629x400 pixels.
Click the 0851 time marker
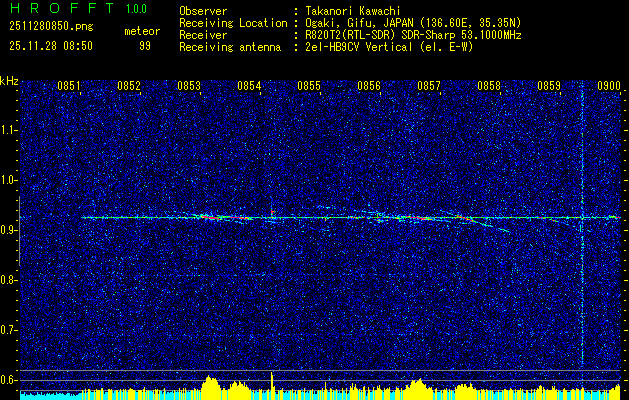pyautogui.click(x=69, y=86)
